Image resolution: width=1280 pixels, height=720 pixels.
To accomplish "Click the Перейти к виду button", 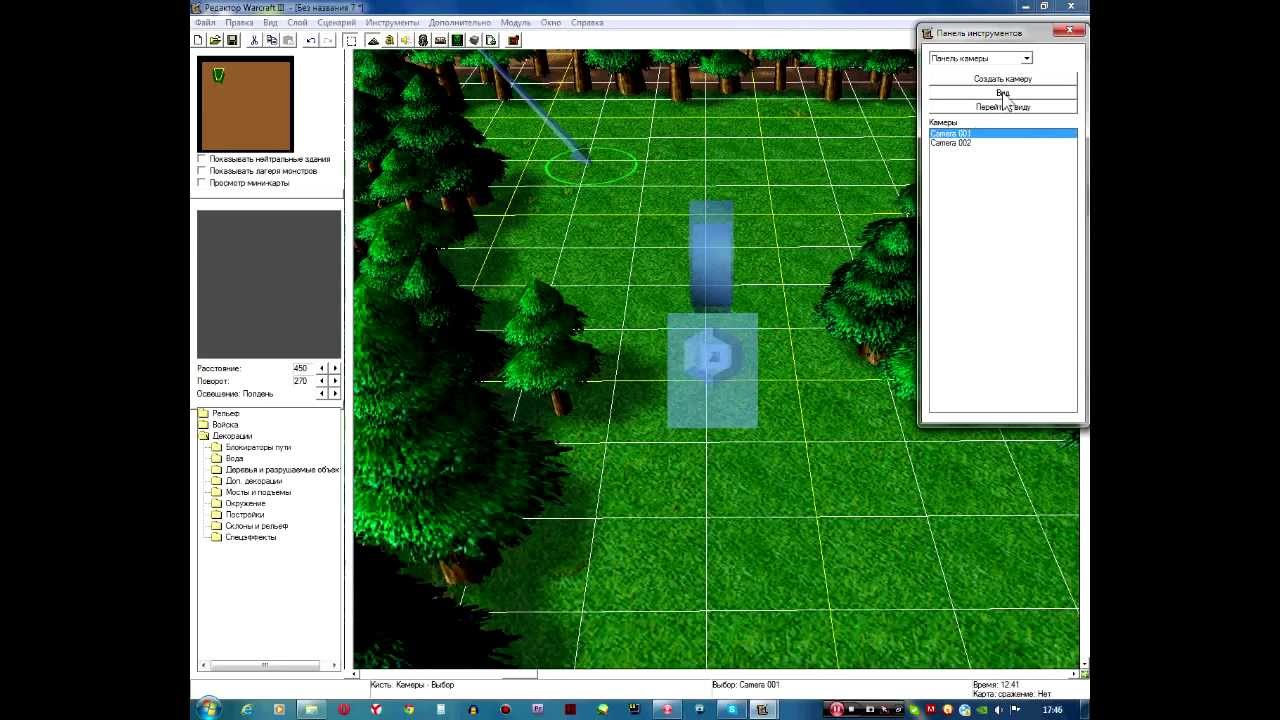I will tap(1003, 107).
